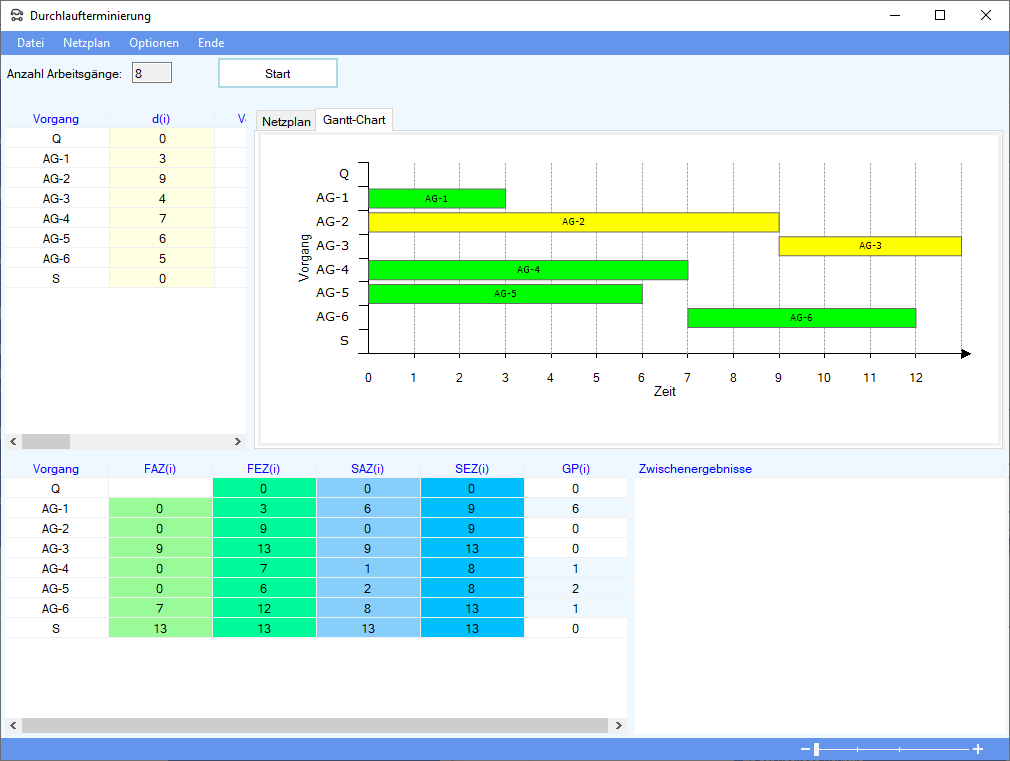Open the Netzplan menu in the menu bar
1010x761 pixels.
point(87,43)
